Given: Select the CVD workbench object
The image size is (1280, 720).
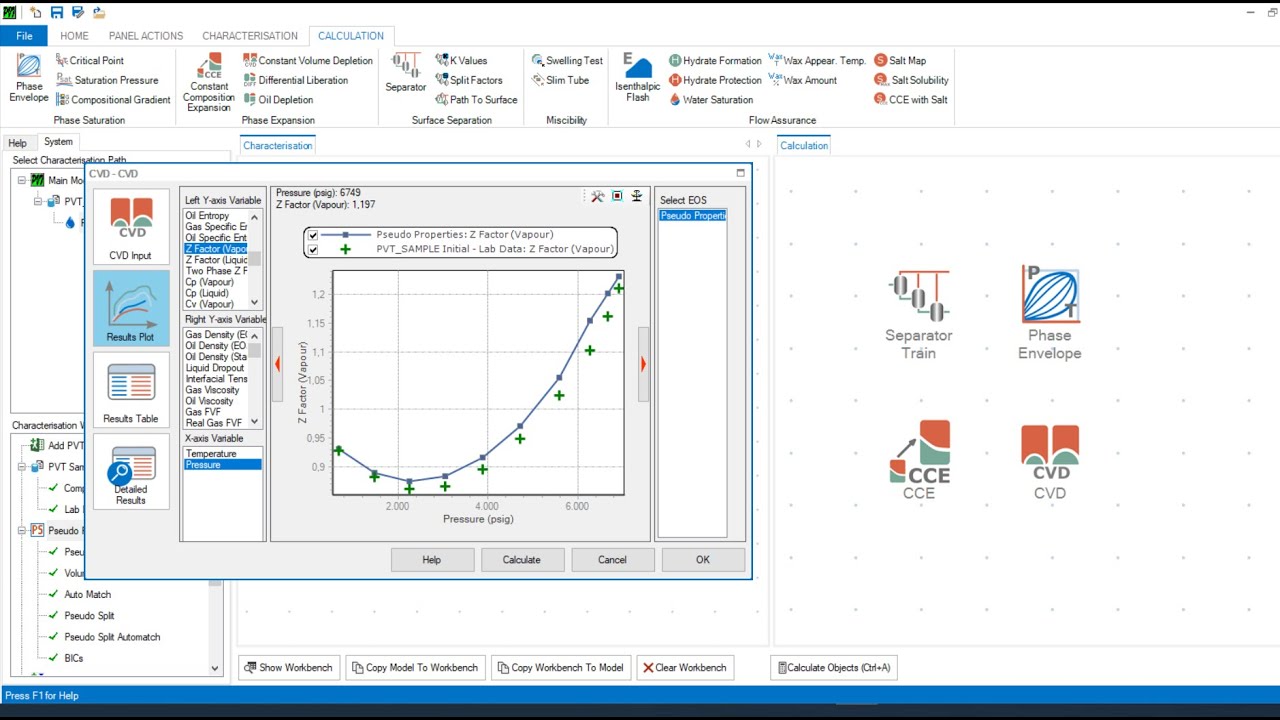Looking at the screenshot, I should (1050, 462).
